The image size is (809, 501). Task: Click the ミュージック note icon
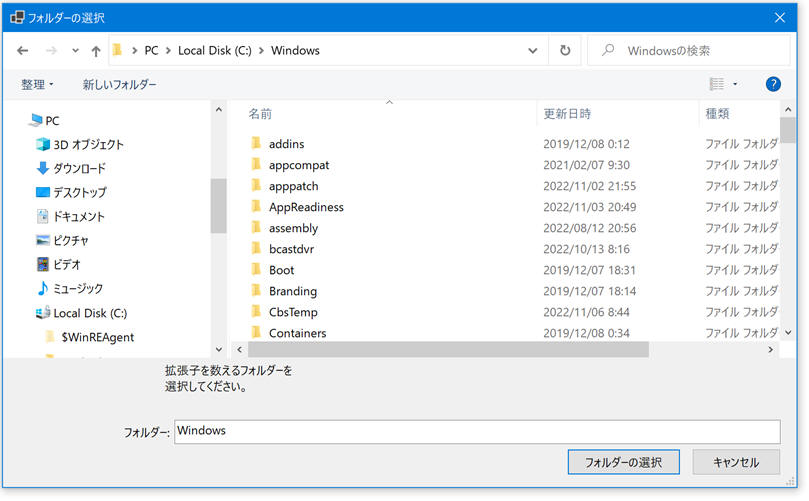click(x=43, y=288)
